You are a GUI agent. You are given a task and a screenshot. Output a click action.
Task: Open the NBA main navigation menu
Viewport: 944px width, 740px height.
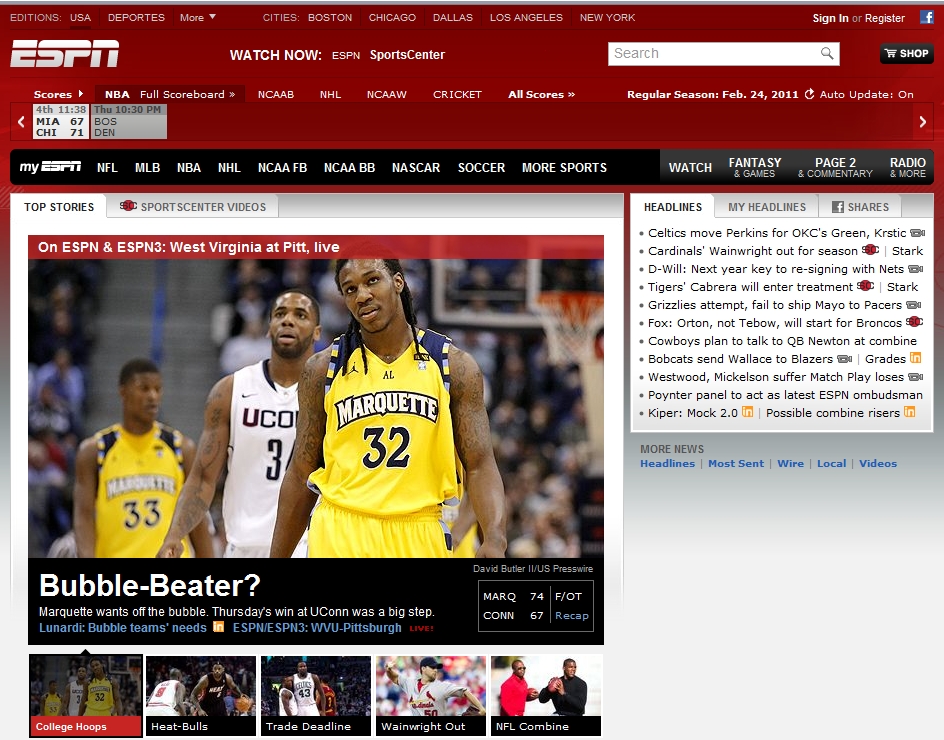coord(188,167)
